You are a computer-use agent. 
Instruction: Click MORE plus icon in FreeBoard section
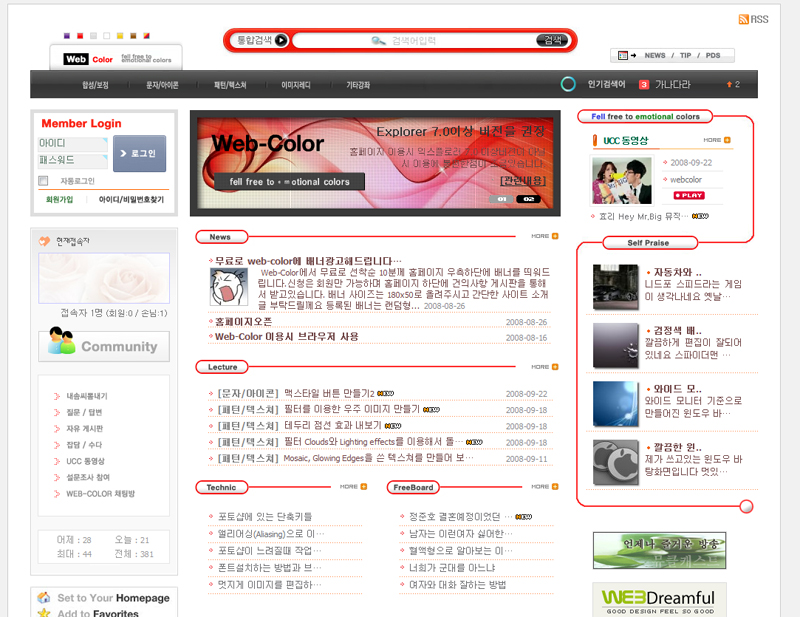[x=555, y=486]
